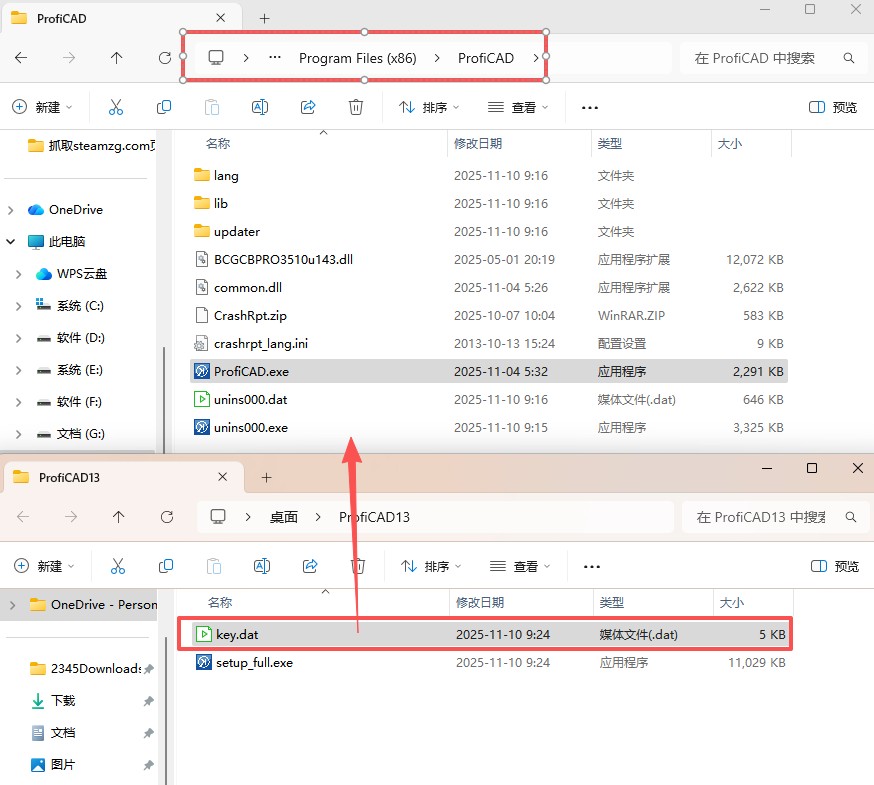Screen dimensions: 874x785
Task: Click Program Files (x86) in address breadcrumb
Action: click(x=357, y=58)
